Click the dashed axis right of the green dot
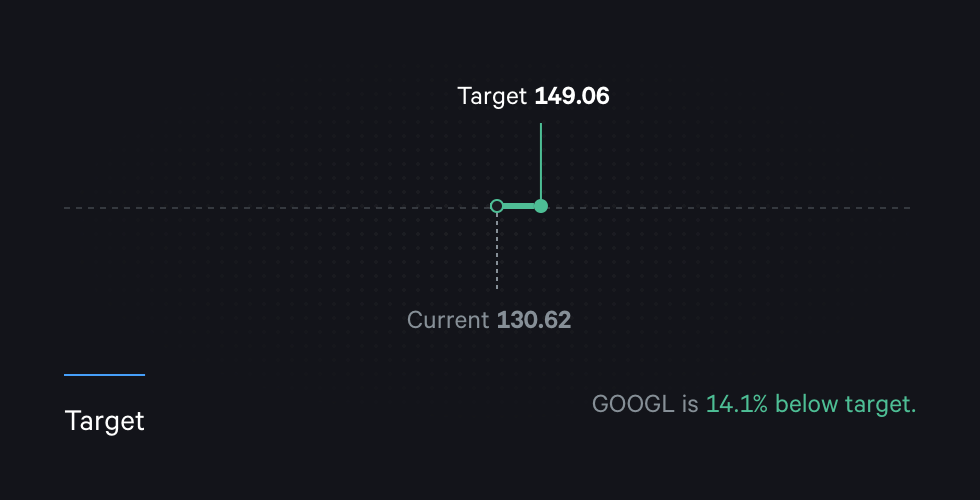This screenshot has height=500, width=980. click(730, 208)
